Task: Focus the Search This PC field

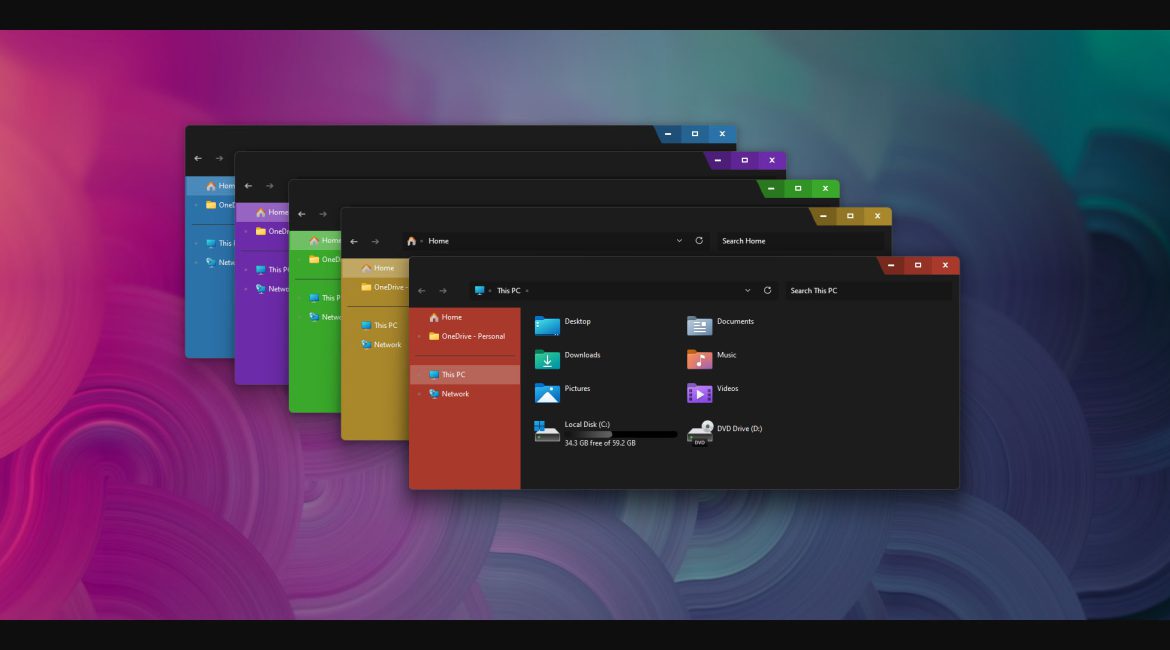Action: (868, 291)
